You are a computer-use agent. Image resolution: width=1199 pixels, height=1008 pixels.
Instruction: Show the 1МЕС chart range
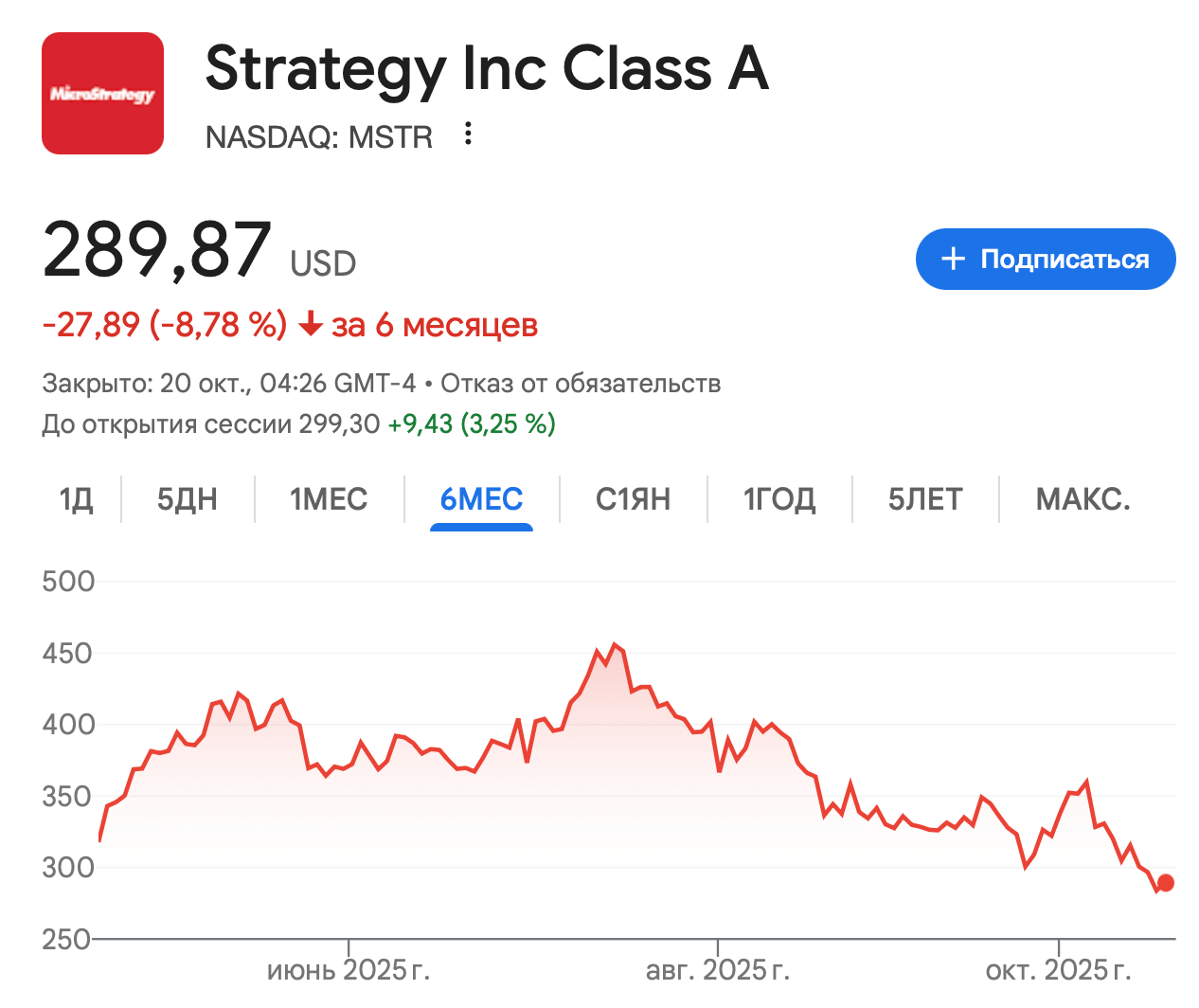coord(329,499)
